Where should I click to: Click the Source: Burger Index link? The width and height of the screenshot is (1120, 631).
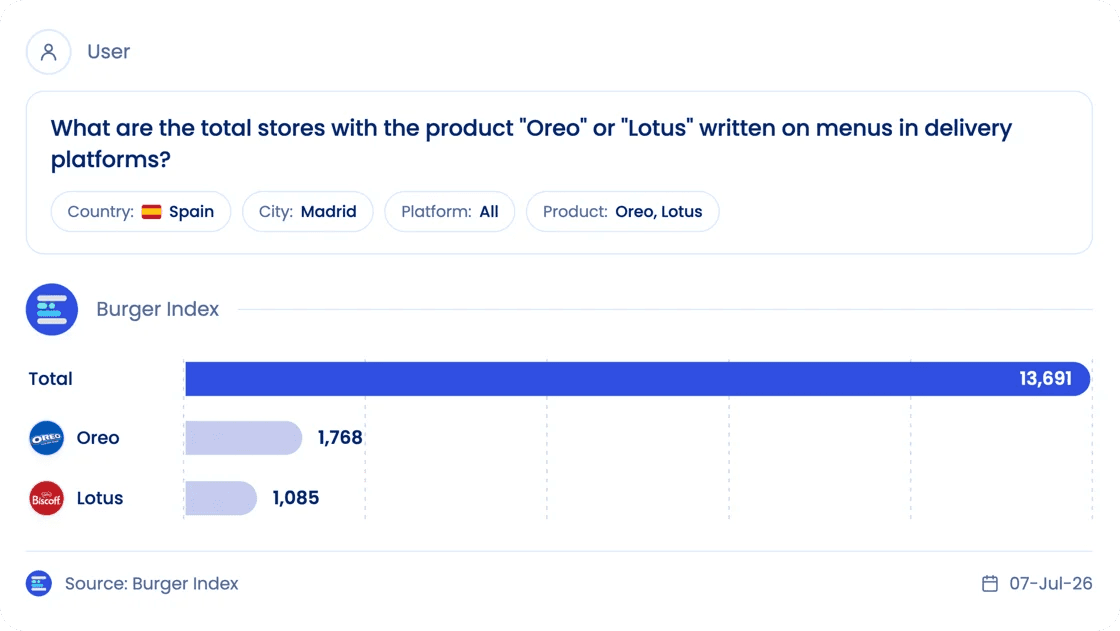point(151,584)
